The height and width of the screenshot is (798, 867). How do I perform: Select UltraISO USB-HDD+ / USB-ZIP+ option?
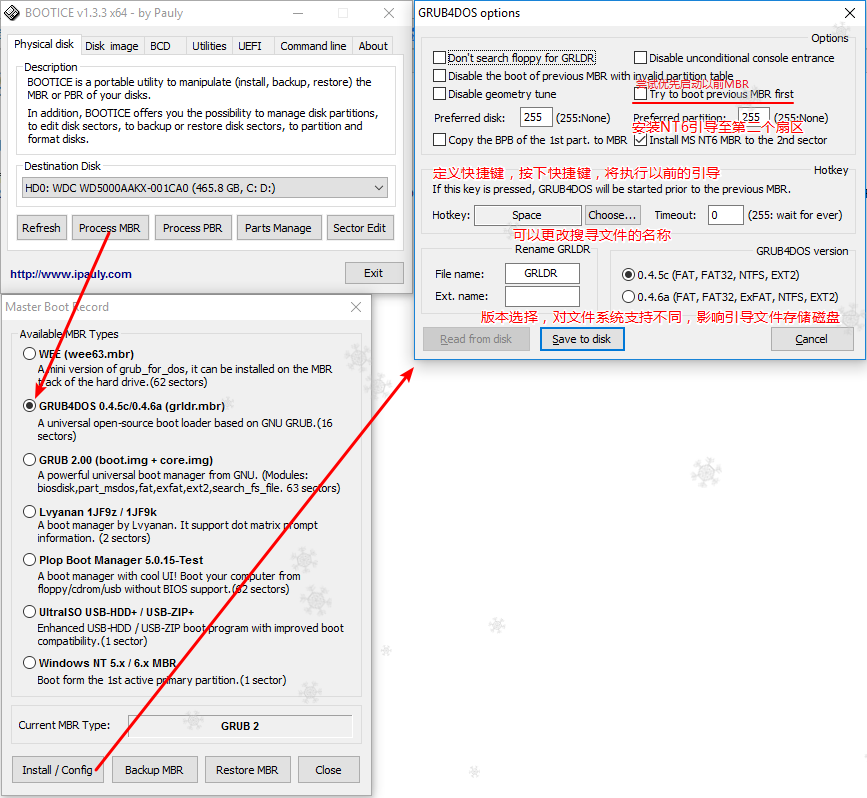click(x=108, y=612)
